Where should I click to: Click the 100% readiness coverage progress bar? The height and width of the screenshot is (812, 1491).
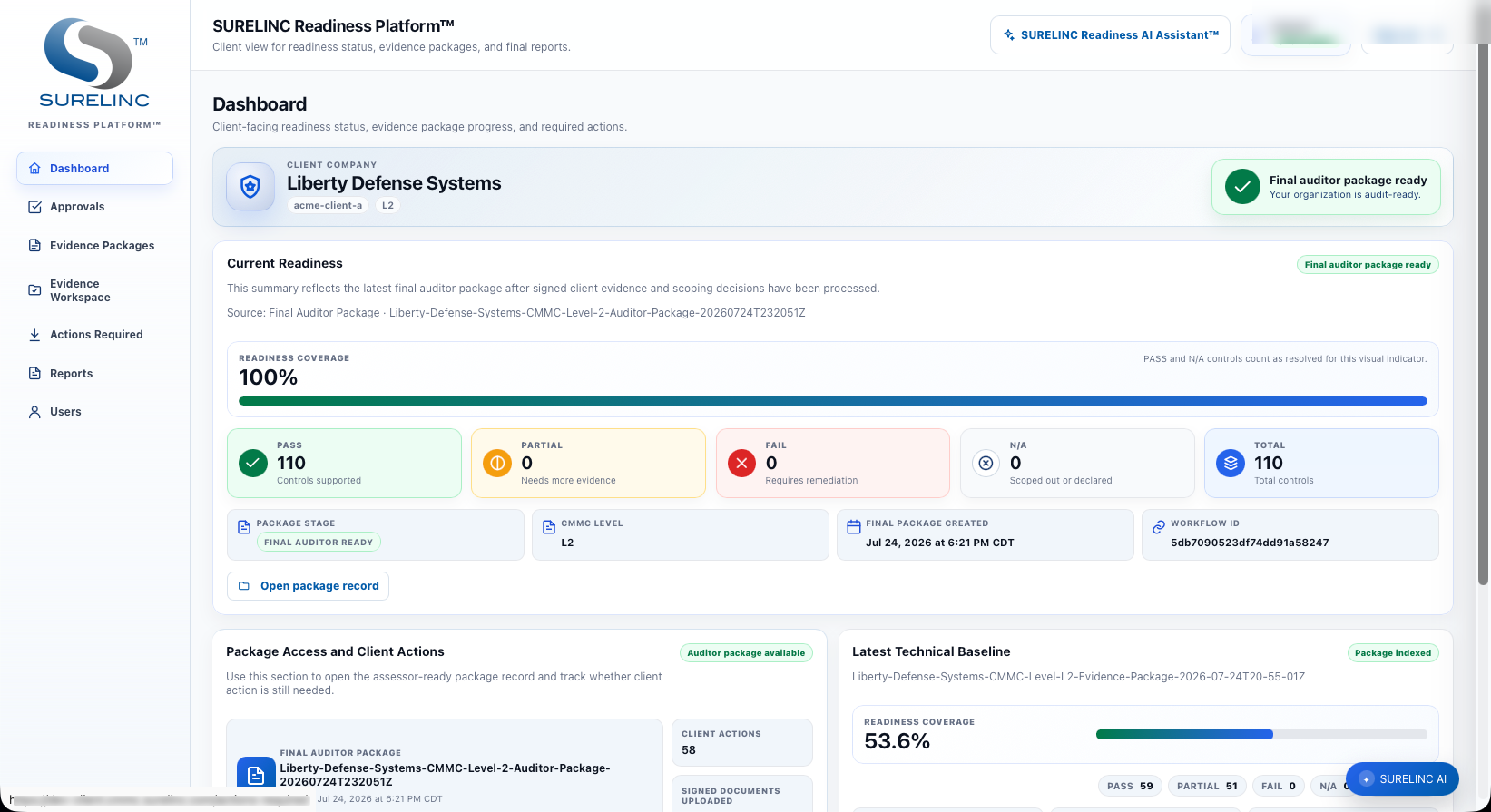pyautogui.click(x=832, y=401)
